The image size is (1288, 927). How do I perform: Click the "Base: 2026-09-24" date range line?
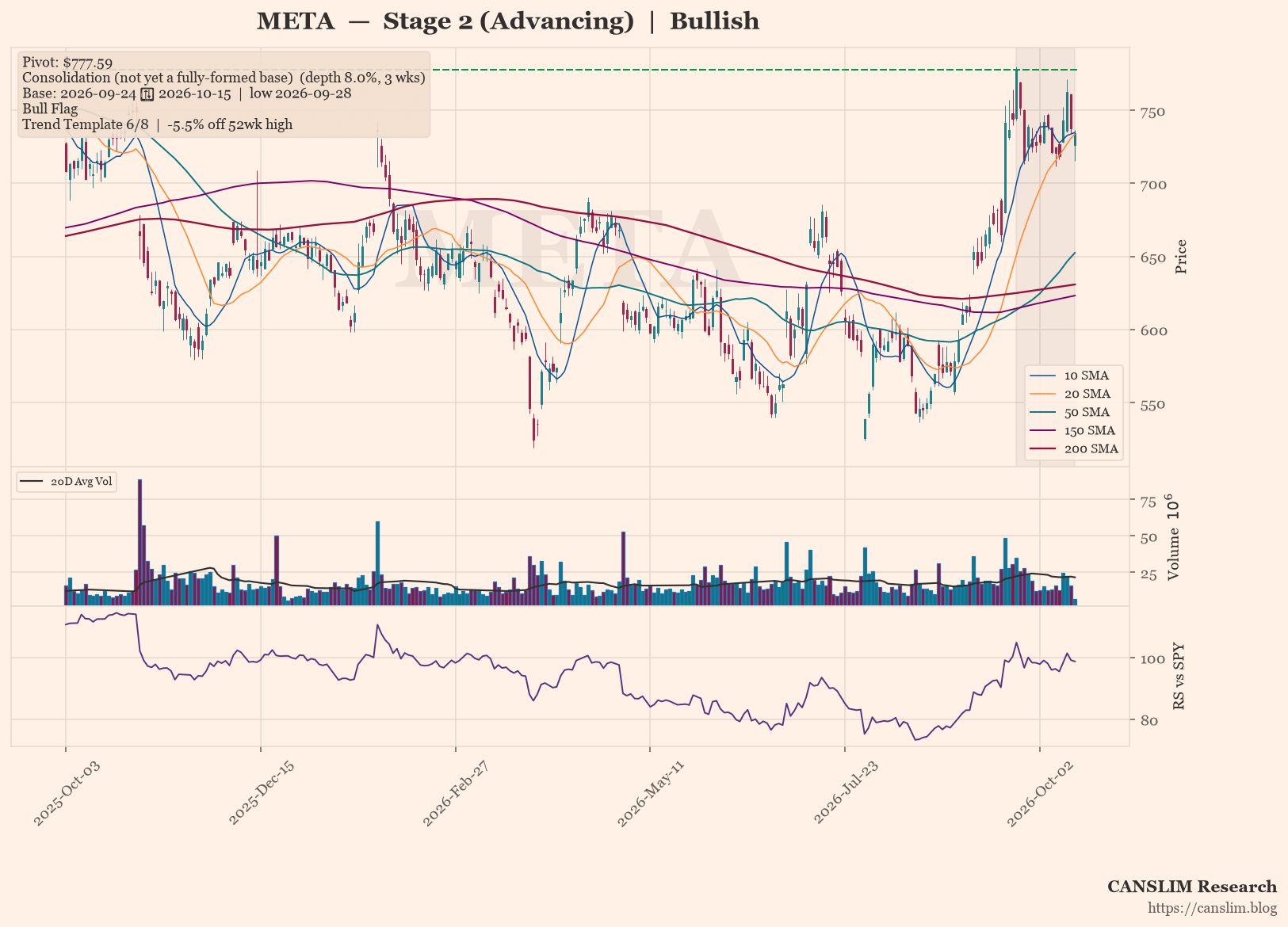(187, 93)
